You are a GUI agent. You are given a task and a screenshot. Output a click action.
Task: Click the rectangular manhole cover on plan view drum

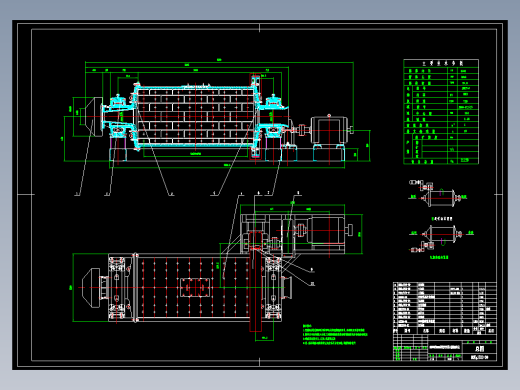195,287
